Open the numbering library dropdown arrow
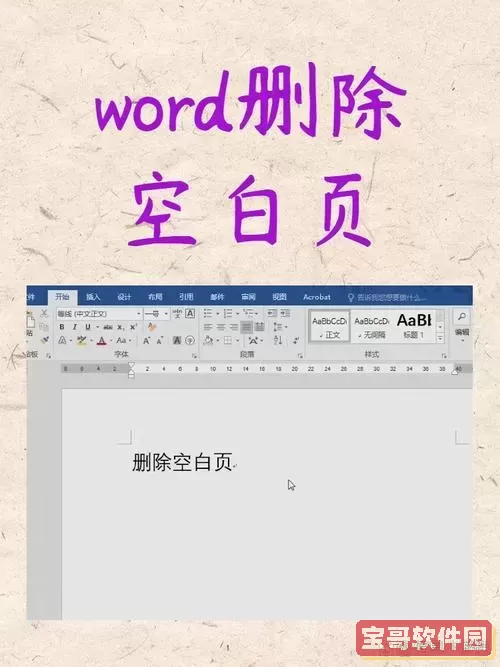The width and height of the screenshot is (500, 667). coord(237,314)
